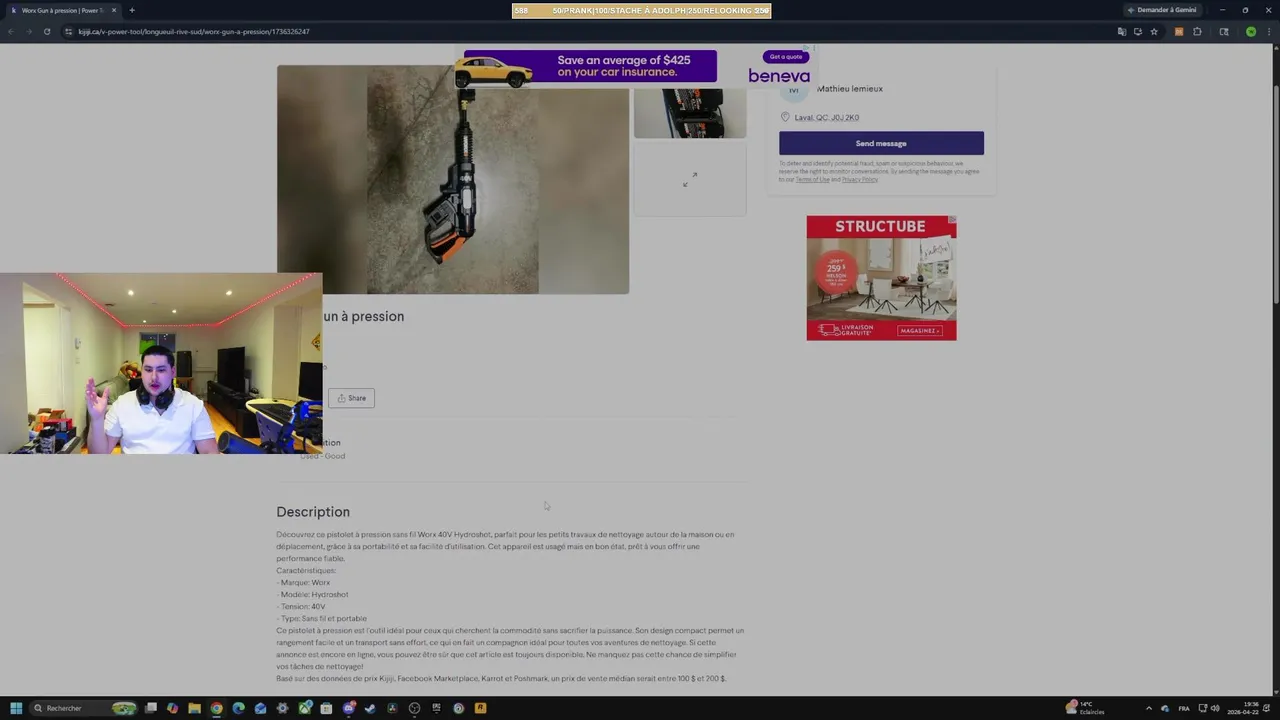Open a new browser tab

(x=131, y=10)
